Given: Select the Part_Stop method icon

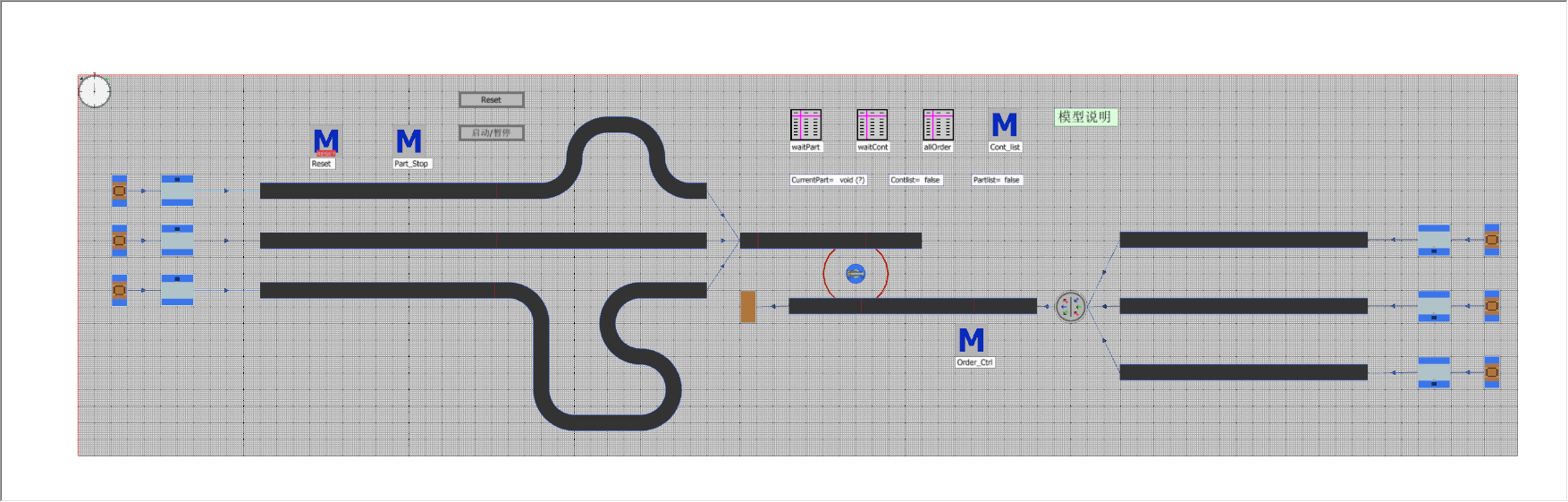Looking at the screenshot, I should [x=409, y=141].
